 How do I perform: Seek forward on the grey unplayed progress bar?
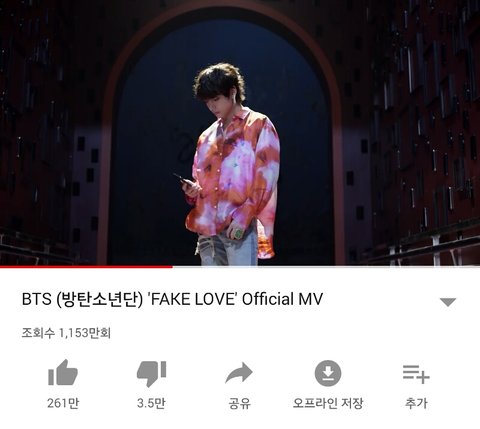point(326,267)
